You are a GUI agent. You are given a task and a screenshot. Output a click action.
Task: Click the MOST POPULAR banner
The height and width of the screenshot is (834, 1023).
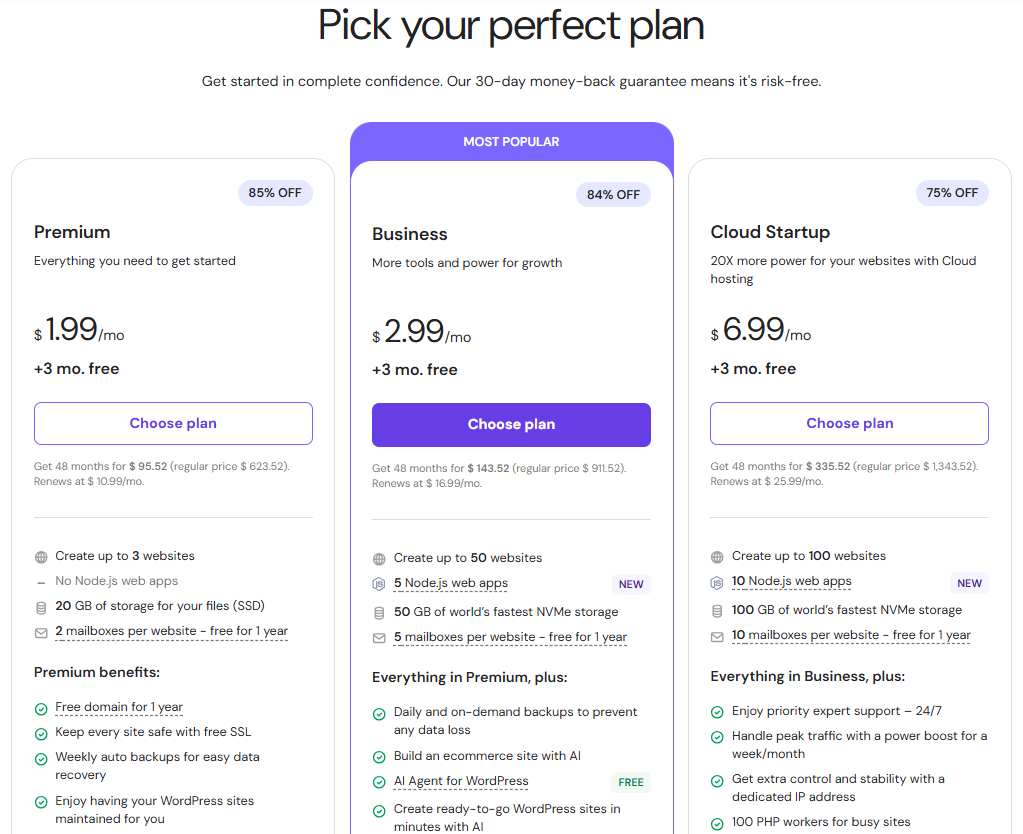coord(511,142)
